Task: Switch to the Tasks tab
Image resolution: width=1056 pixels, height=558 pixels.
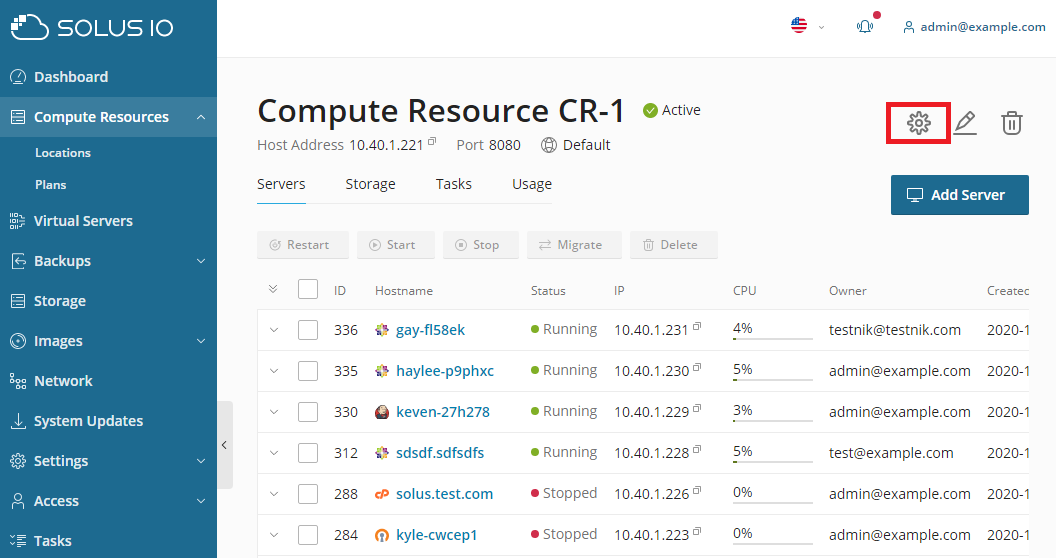Action: click(453, 184)
